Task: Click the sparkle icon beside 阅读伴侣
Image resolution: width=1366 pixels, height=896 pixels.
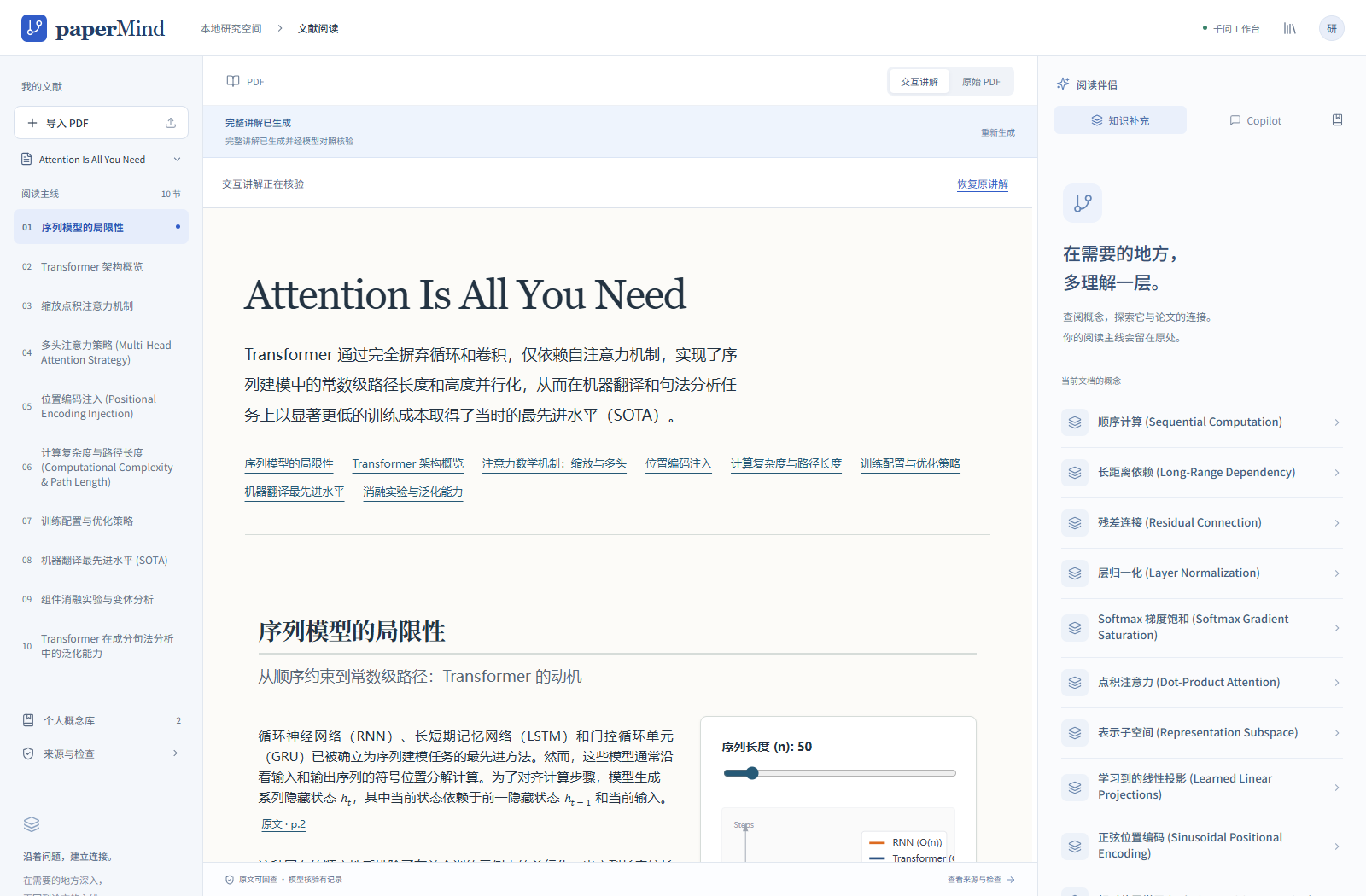Action: (x=1063, y=84)
